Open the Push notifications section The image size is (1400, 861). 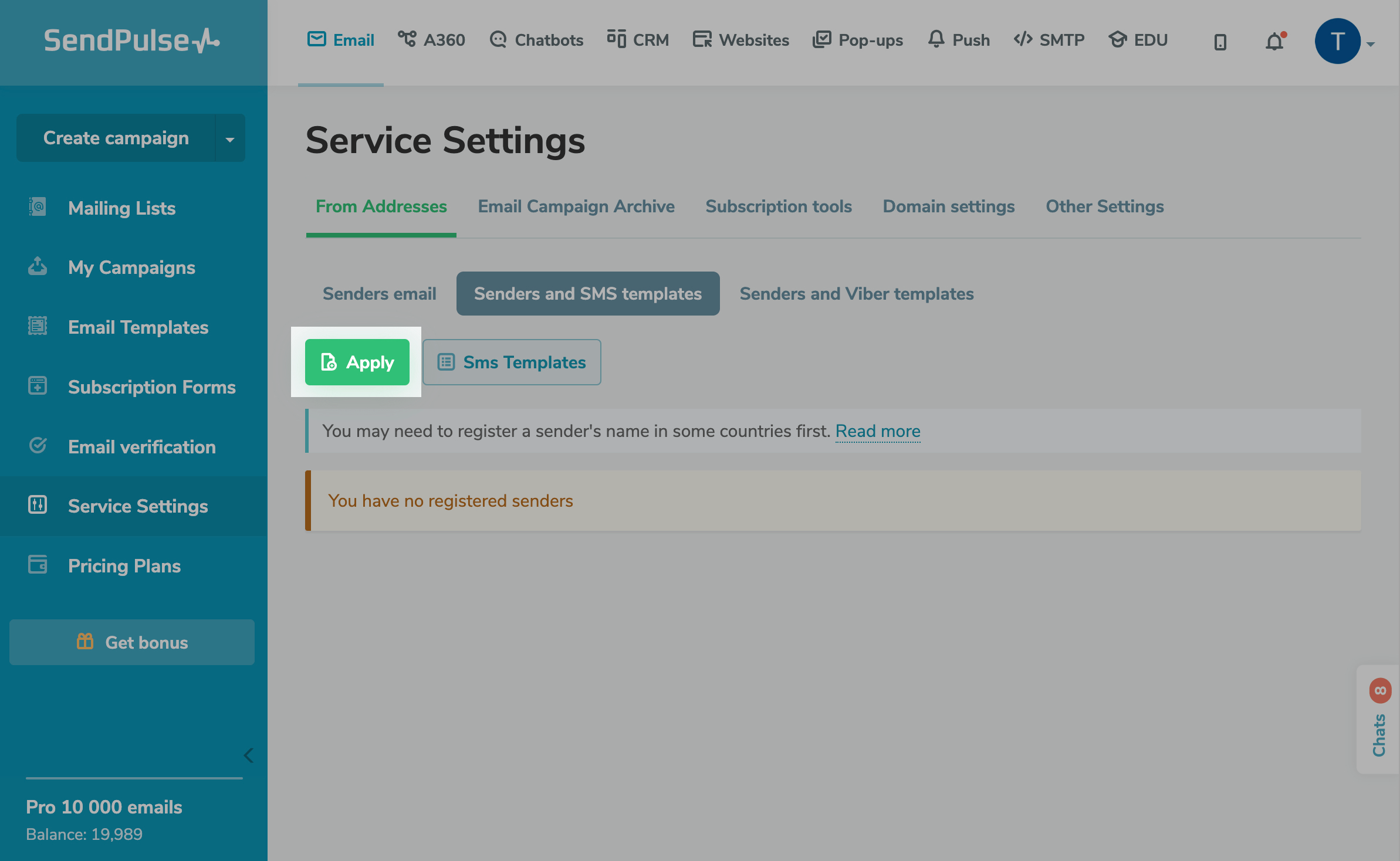(x=959, y=40)
